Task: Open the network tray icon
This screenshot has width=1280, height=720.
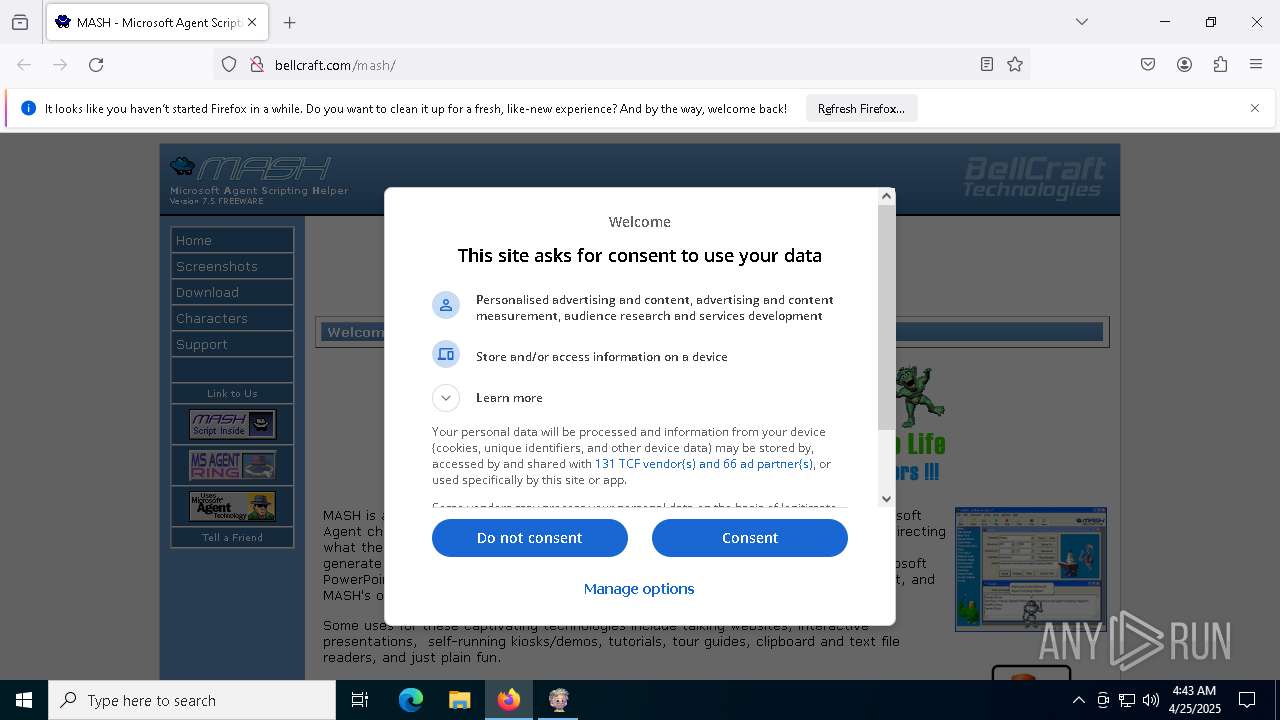Action: pyautogui.click(x=1127, y=700)
